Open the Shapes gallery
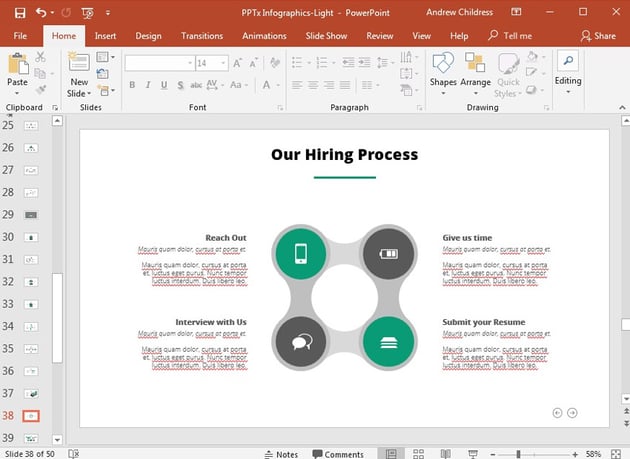The width and height of the screenshot is (630, 459). (443, 72)
